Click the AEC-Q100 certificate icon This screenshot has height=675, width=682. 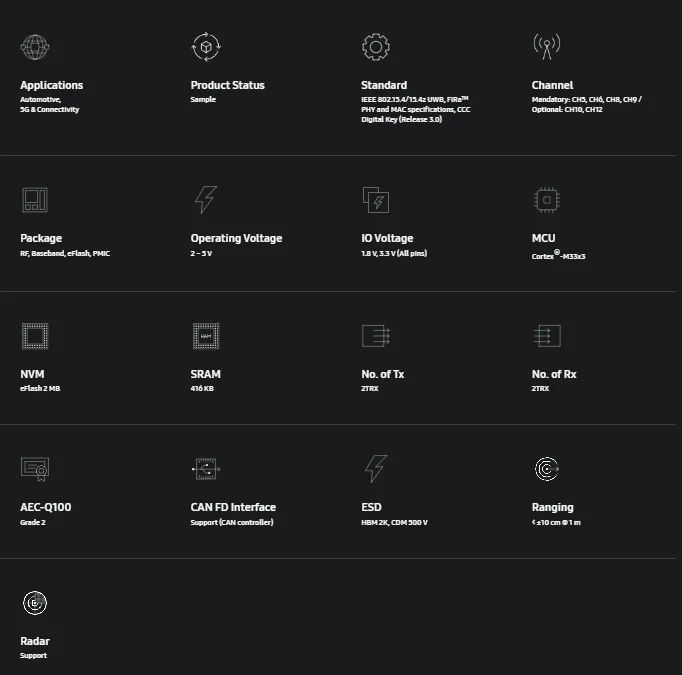(35, 469)
